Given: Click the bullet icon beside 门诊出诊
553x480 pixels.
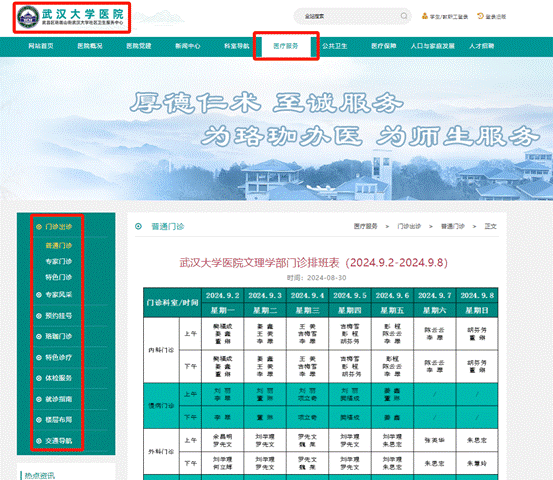Looking at the screenshot, I should tap(39, 226).
